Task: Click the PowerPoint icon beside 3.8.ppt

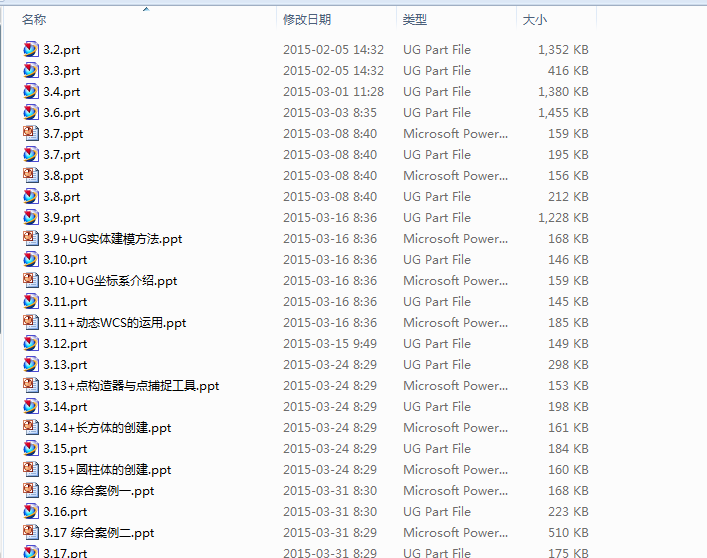Action: tap(31, 175)
